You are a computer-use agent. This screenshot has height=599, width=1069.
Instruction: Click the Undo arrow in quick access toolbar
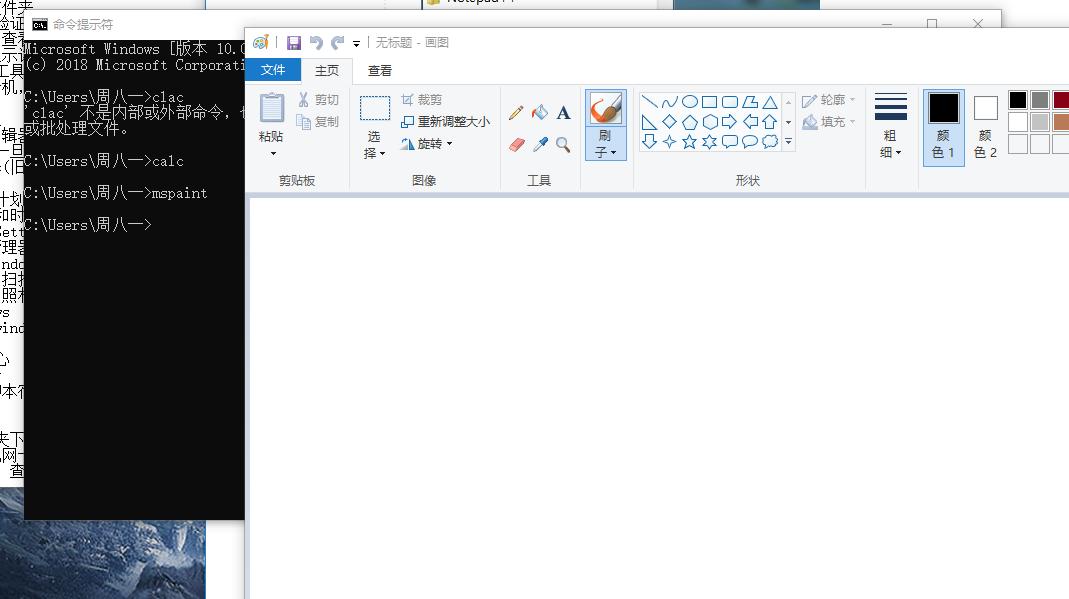pyautogui.click(x=316, y=43)
